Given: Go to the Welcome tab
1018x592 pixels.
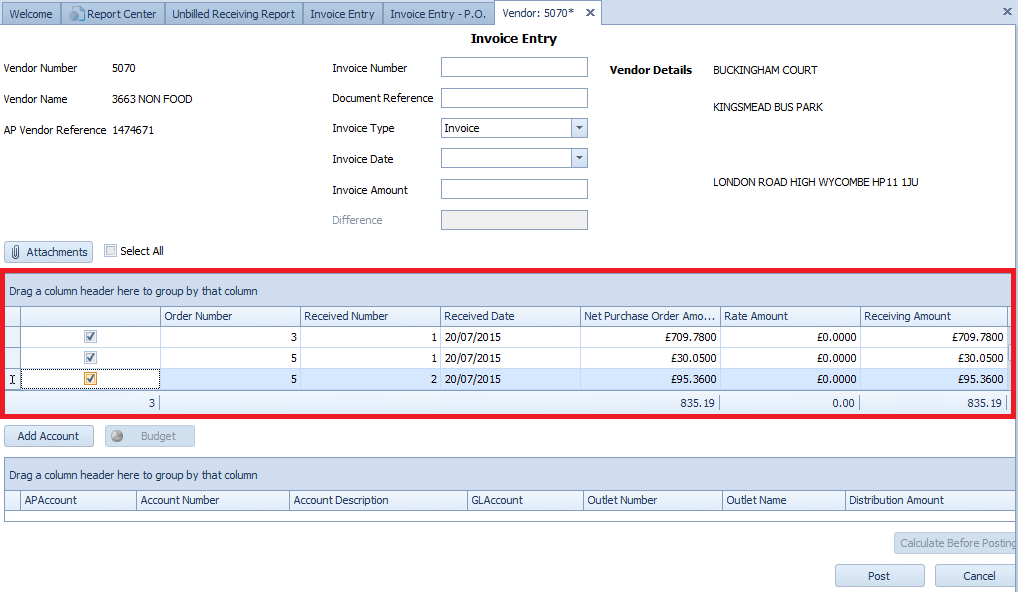Looking at the screenshot, I should point(31,14).
